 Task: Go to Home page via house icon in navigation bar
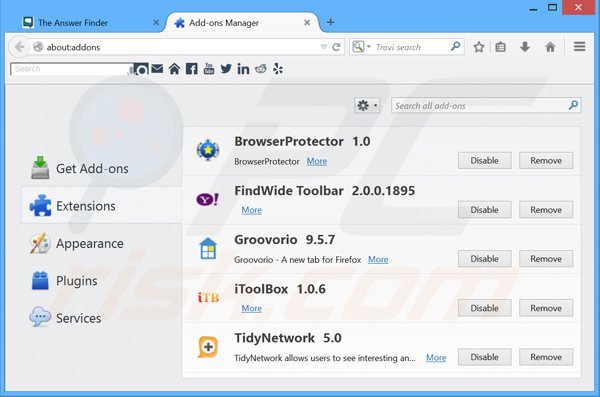pos(550,47)
